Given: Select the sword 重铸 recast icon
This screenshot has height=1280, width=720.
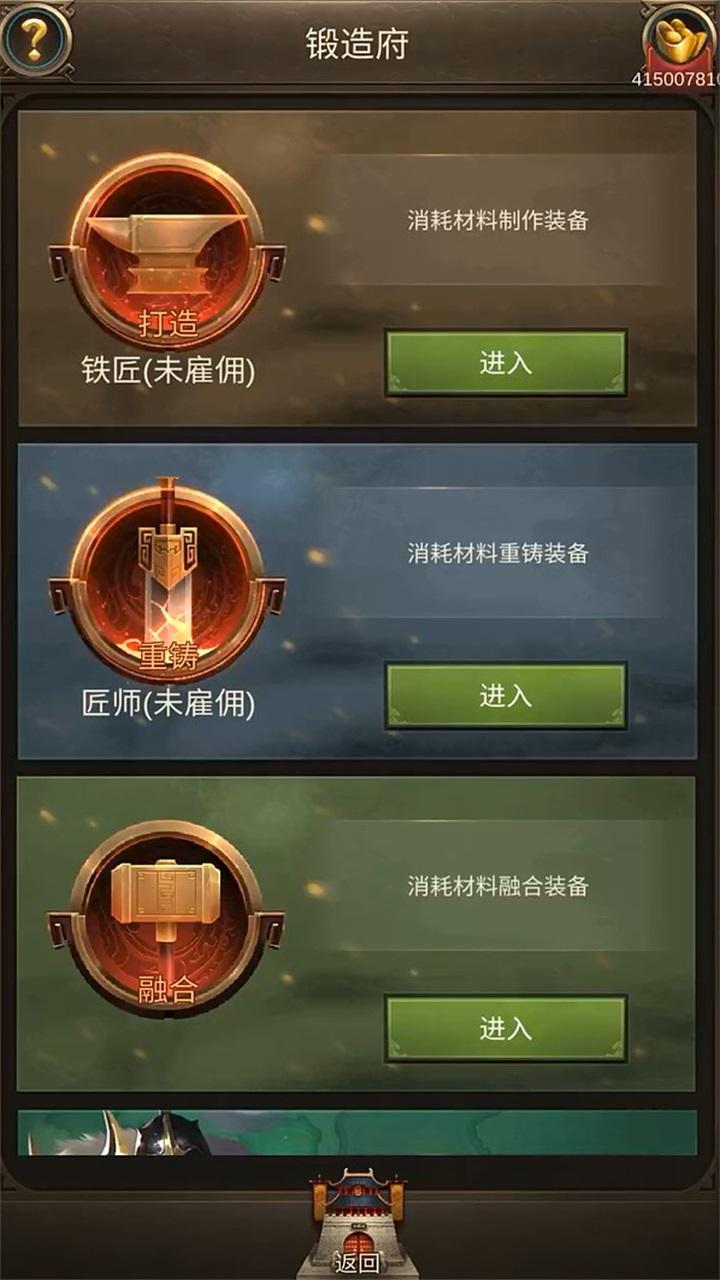Looking at the screenshot, I should 167,582.
